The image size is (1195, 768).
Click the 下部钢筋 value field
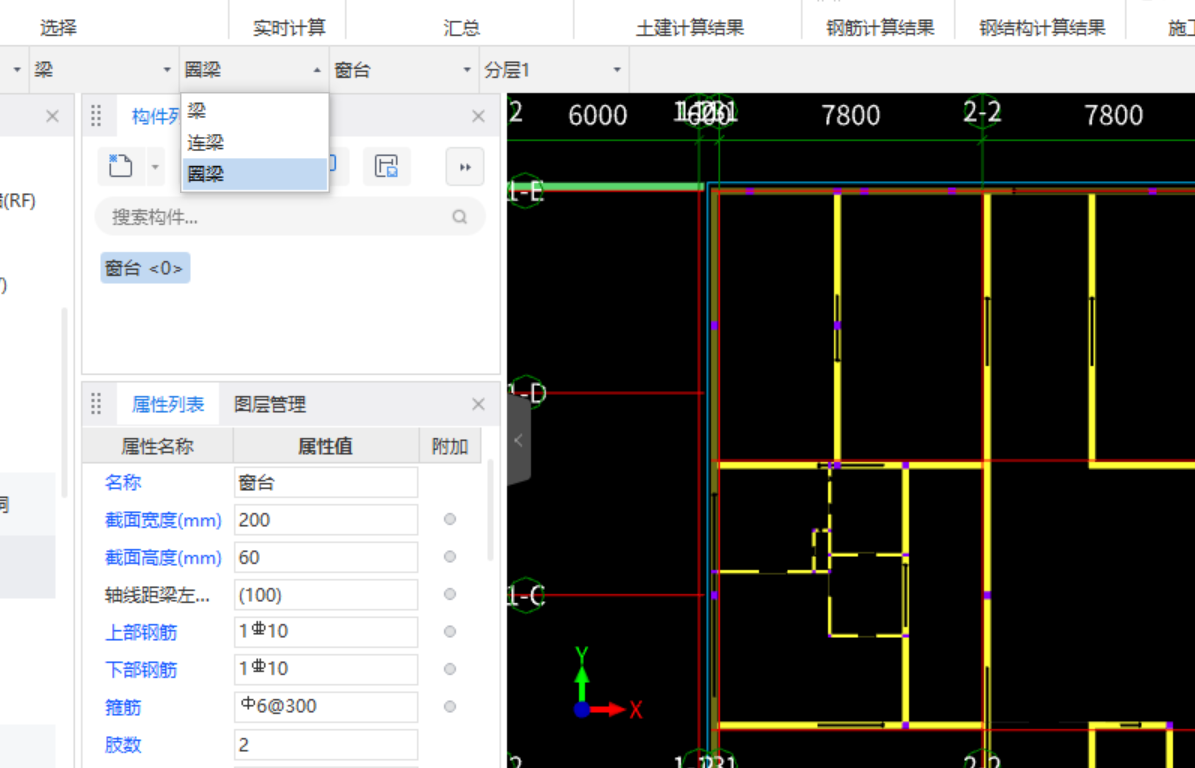point(326,669)
